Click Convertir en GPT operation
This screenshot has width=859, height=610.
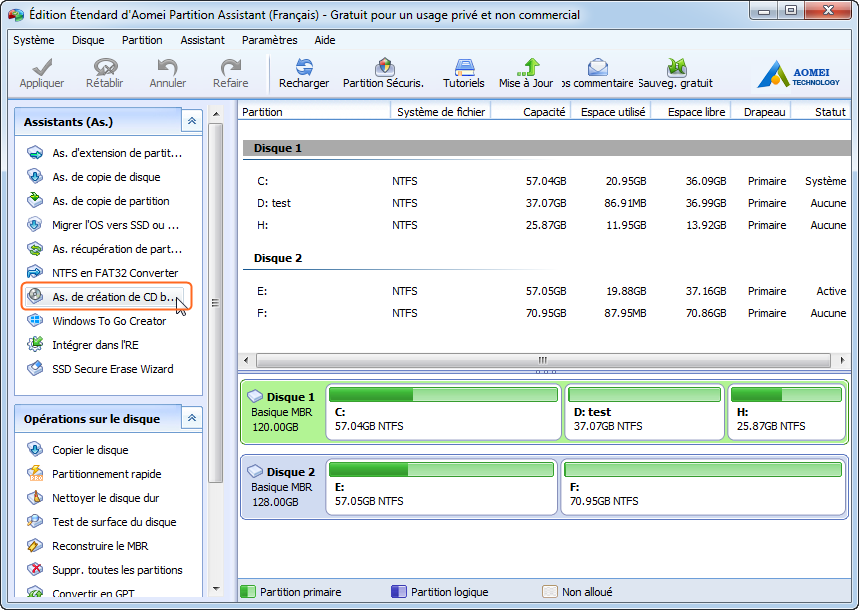pyautogui.click(x=81, y=592)
